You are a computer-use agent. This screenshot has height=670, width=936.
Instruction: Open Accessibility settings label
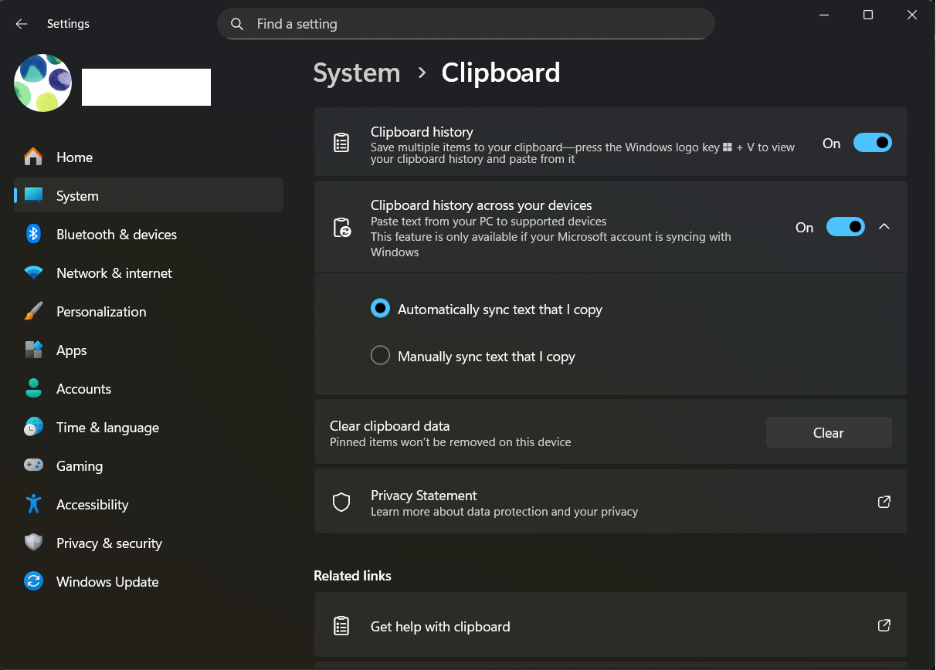pos(92,505)
